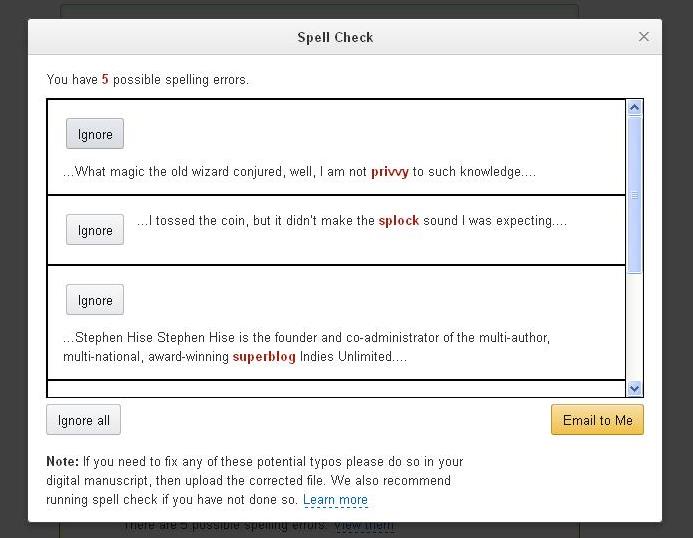Click the error list scrollbar up arrow
The height and width of the screenshot is (538, 693).
tap(634, 107)
